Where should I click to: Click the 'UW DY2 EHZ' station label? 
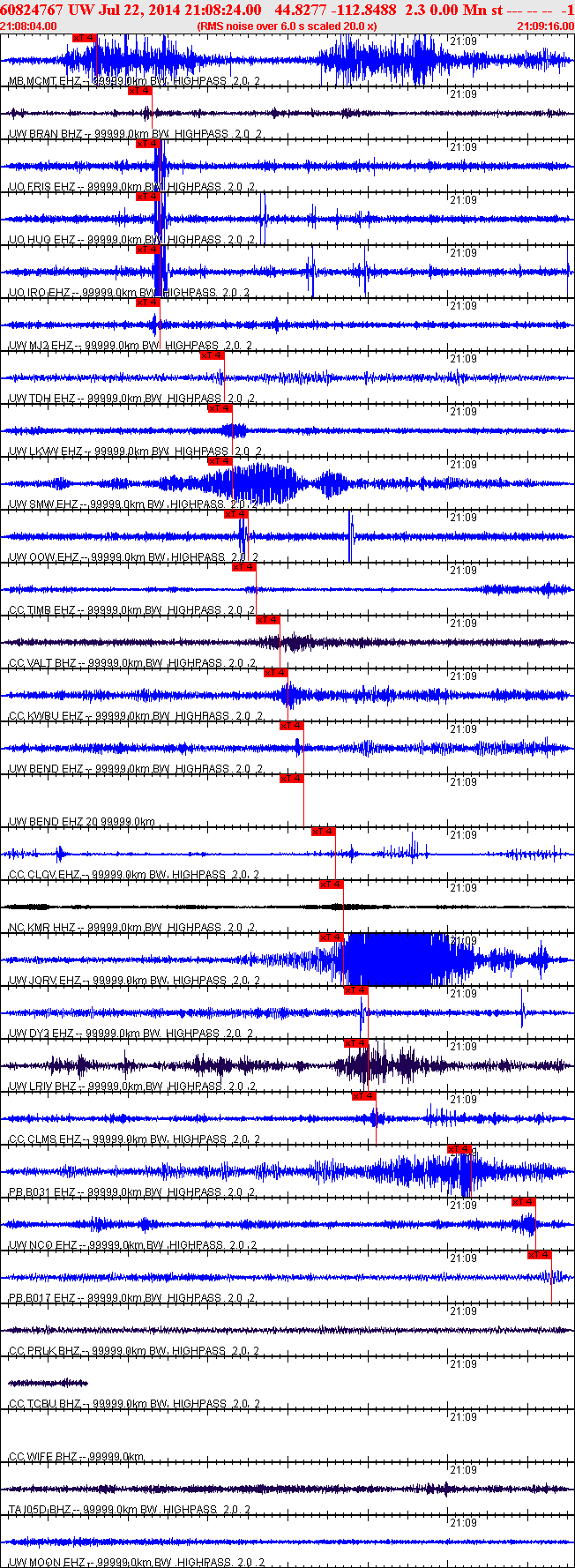point(41,1034)
